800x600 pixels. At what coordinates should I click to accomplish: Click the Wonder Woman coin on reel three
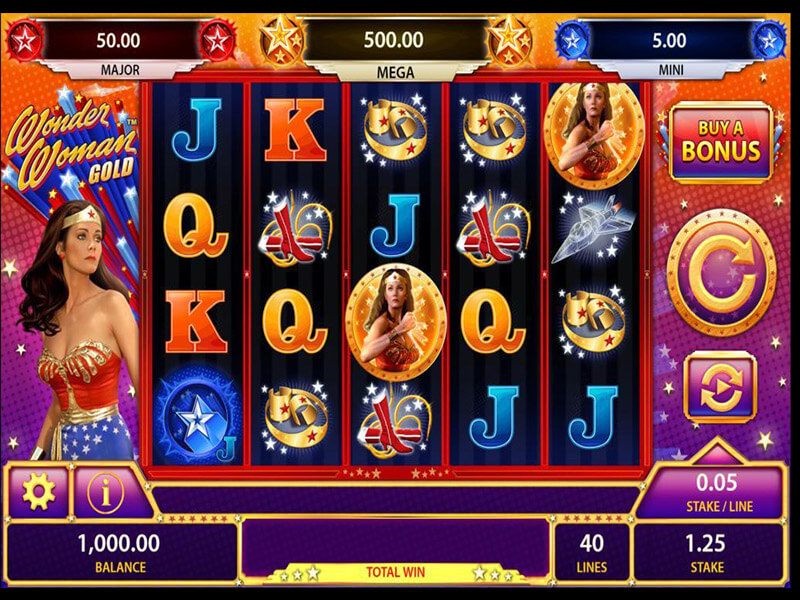point(396,321)
